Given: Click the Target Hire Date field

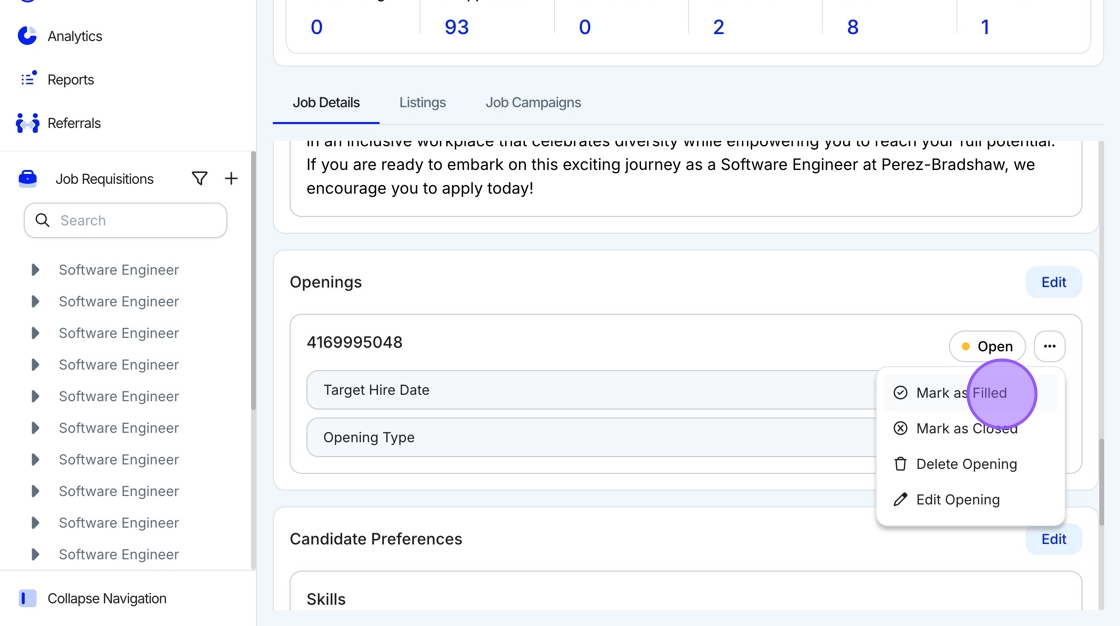Looking at the screenshot, I should (591, 389).
